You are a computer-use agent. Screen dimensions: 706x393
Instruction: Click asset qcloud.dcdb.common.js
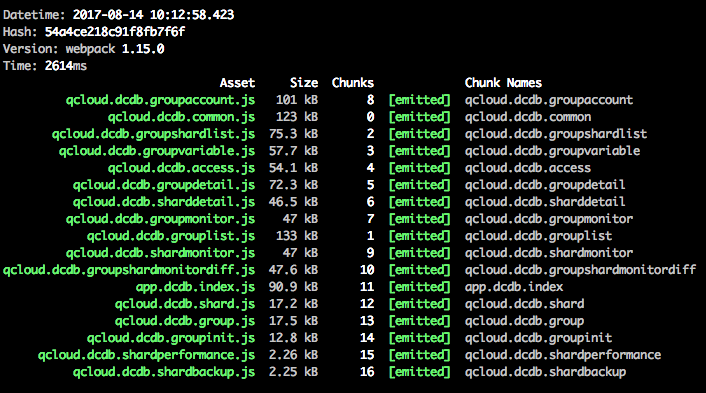181,117
